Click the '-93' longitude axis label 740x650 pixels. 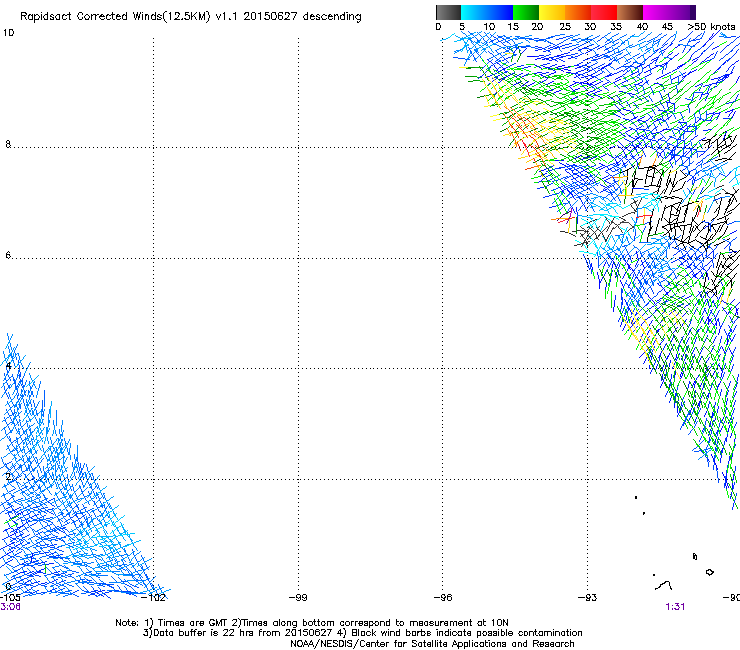(x=588, y=598)
